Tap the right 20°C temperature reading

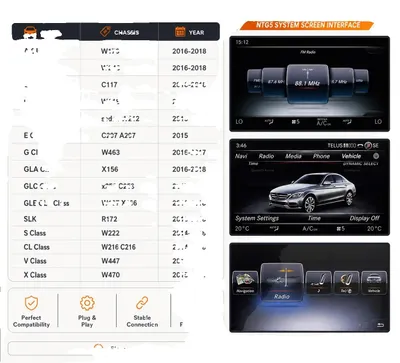click(374, 229)
